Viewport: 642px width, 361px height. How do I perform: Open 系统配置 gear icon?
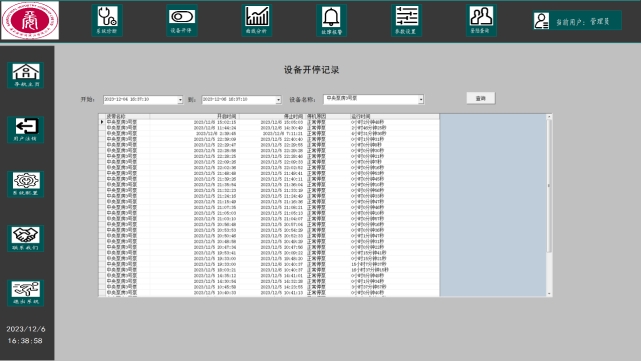click(x=26, y=184)
